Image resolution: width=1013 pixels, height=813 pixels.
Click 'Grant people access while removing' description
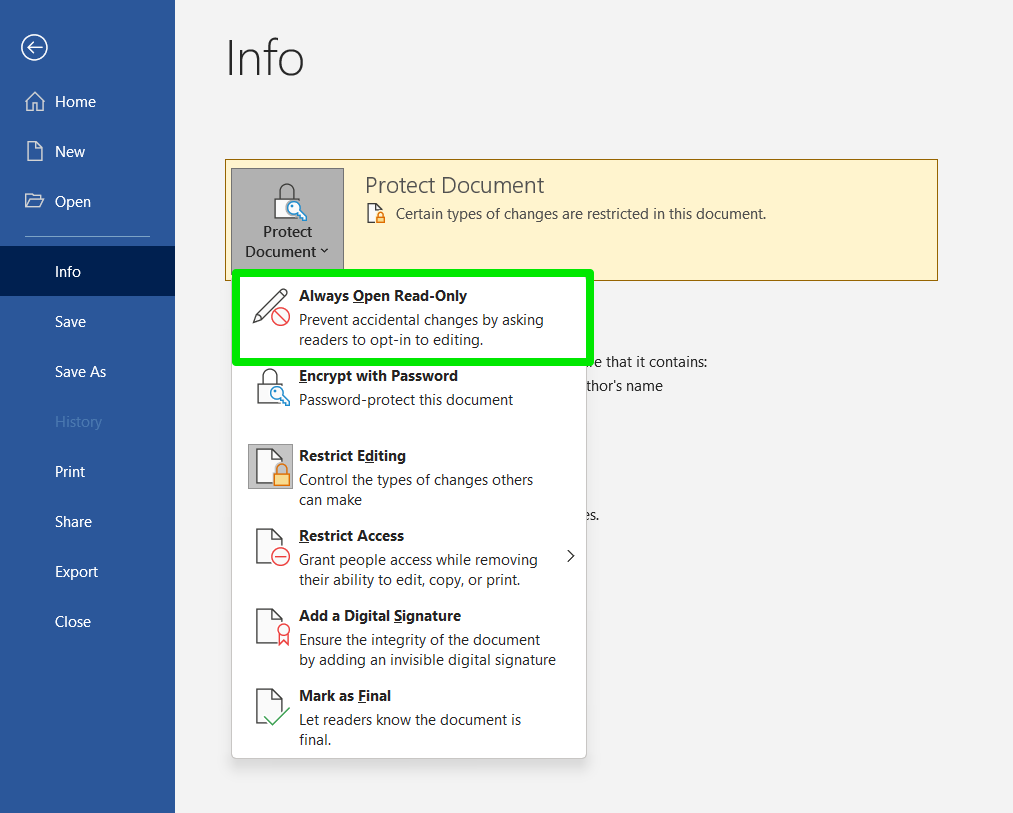click(418, 560)
